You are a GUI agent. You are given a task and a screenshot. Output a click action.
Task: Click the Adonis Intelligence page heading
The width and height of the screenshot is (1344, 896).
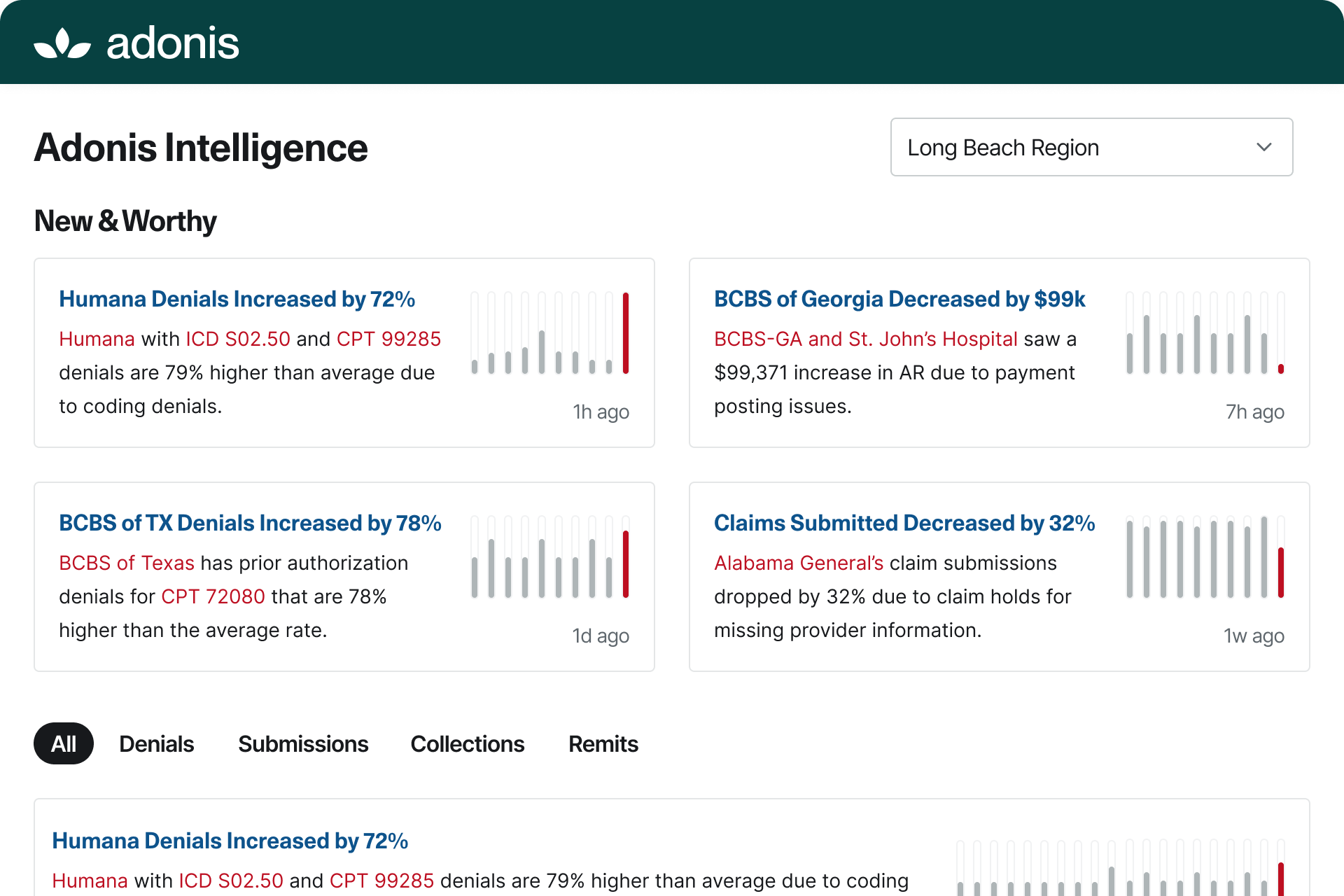(x=201, y=148)
